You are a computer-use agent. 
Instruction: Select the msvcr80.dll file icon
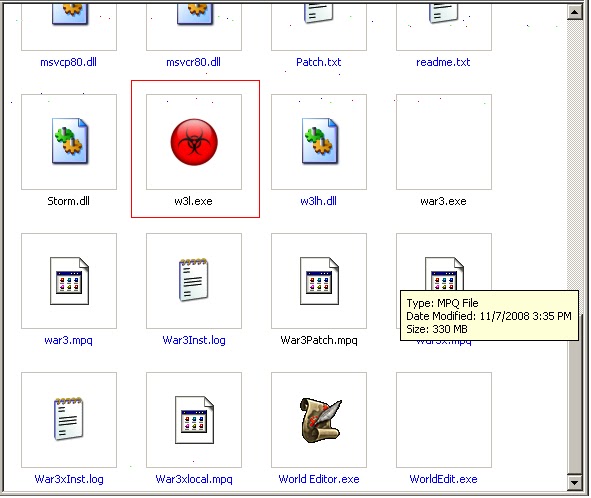tap(195, 14)
